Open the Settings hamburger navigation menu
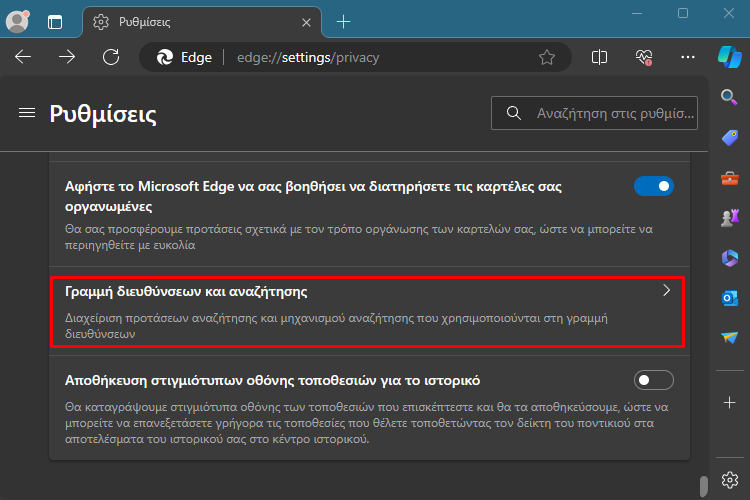Viewport: 750px width, 500px height. pyautogui.click(x=27, y=113)
